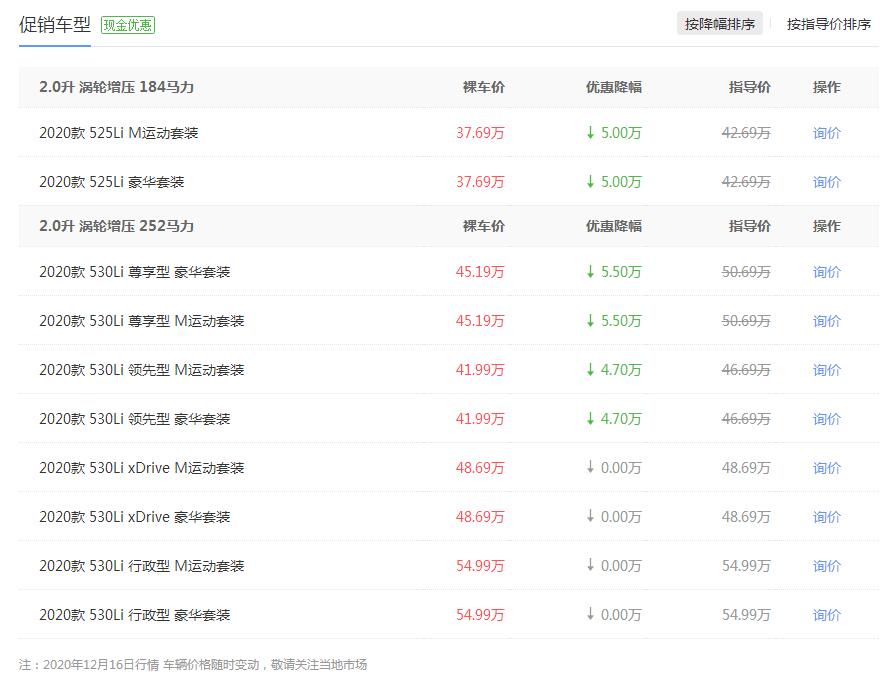888x680 pixels.
Task: Click 5.50万 discount for 530Li 尊享型 豪华套装
Action: click(x=621, y=272)
